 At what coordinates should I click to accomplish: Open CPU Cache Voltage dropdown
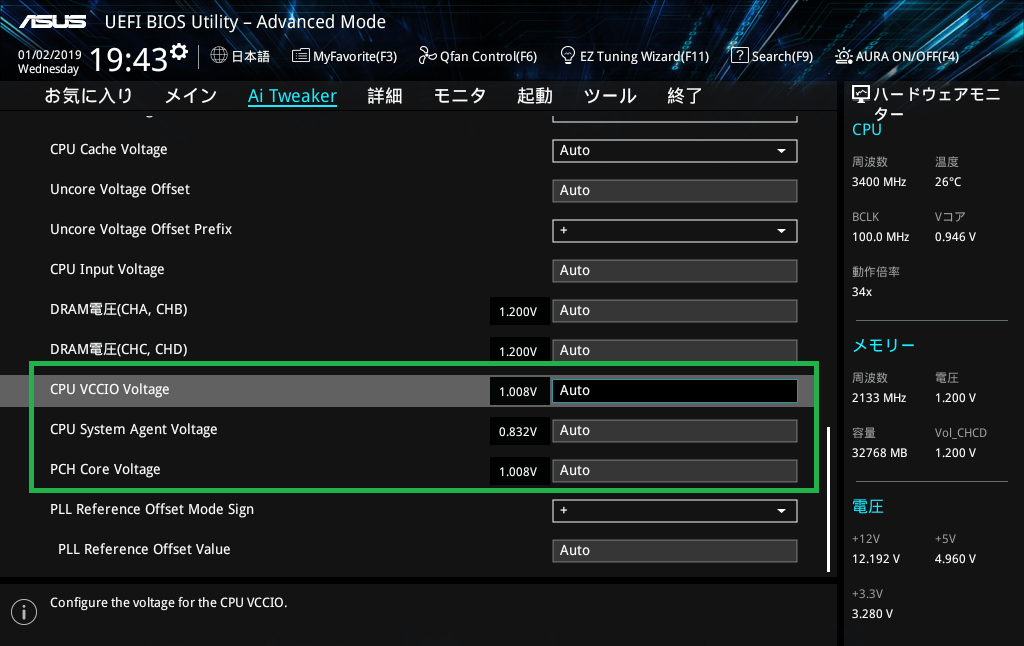(675, 151)
